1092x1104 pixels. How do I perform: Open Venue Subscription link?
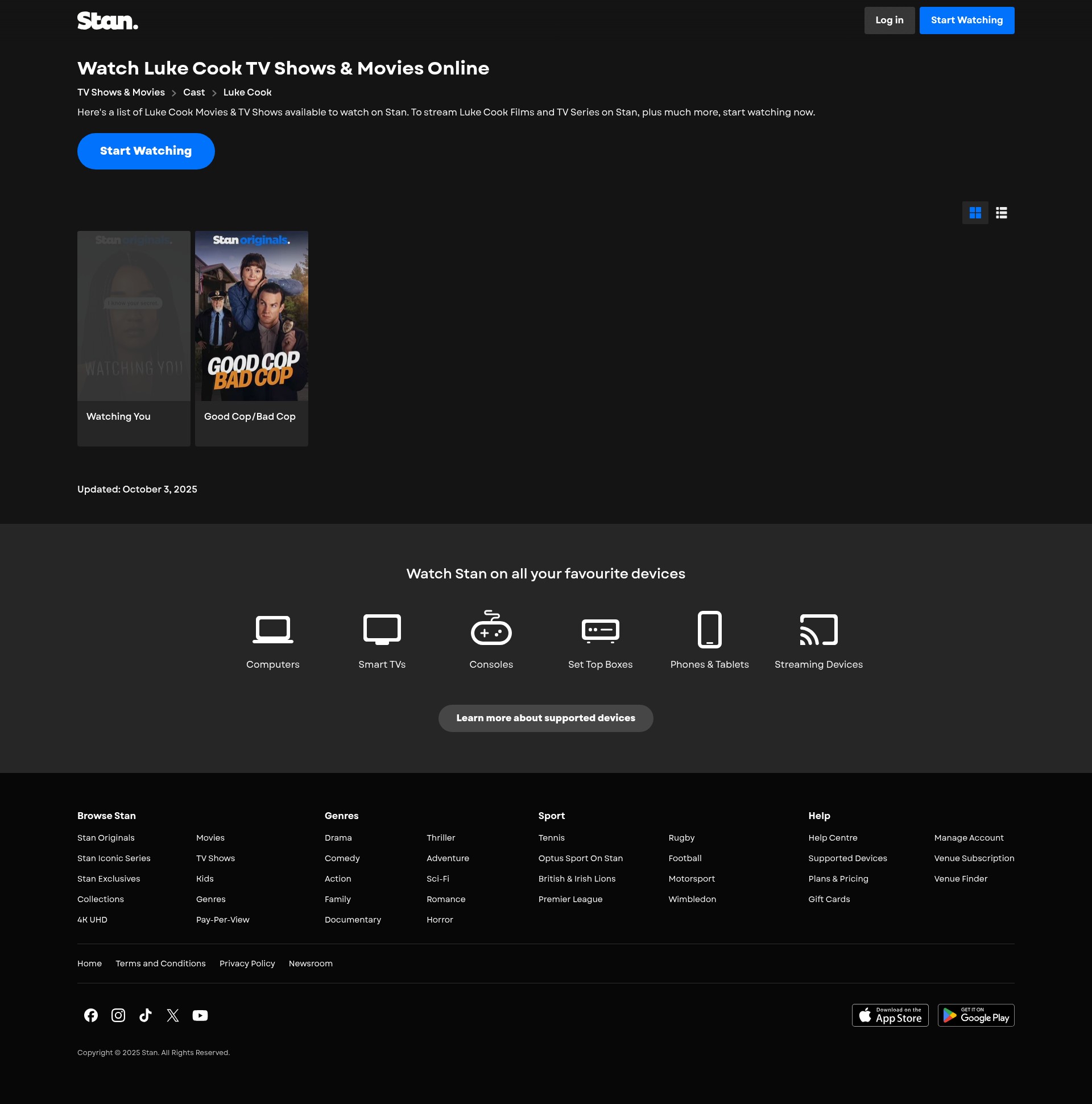click(x=974, y=858)
